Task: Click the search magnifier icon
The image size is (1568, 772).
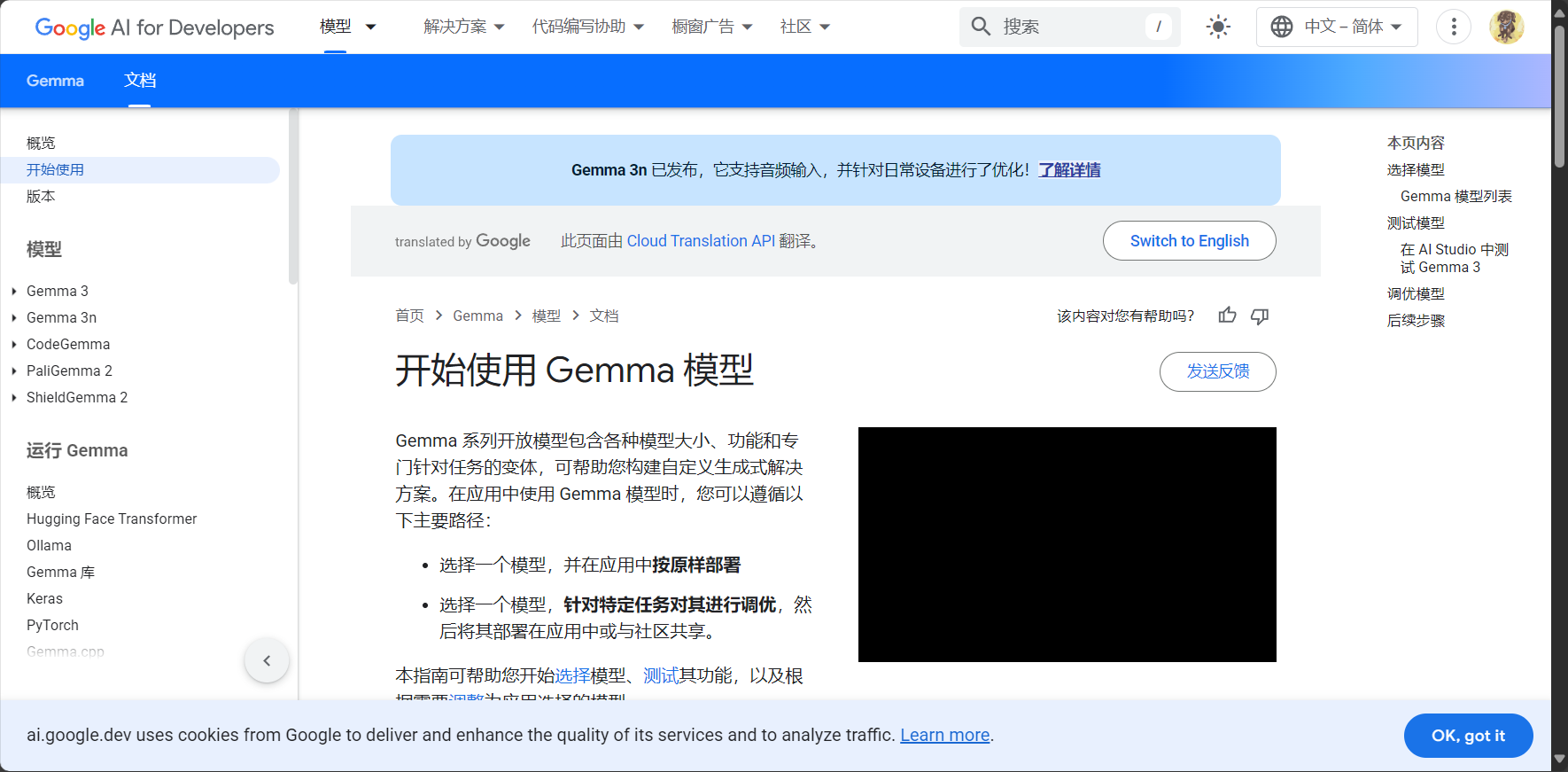Action: 981,27
